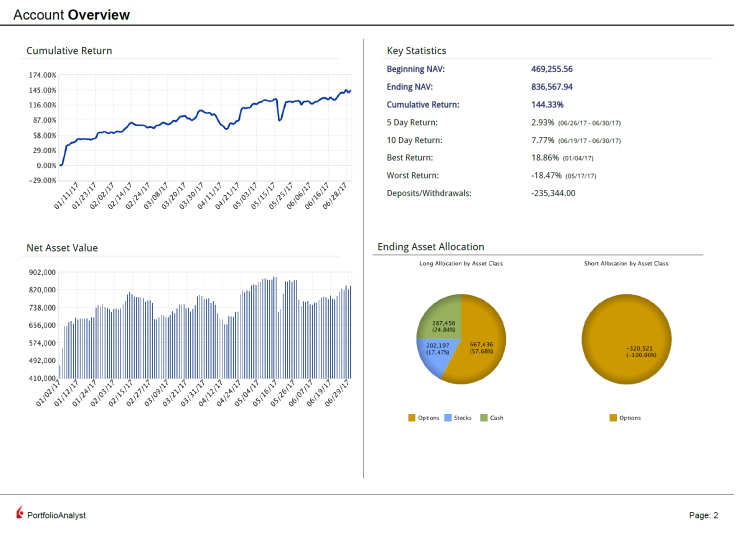Click the value 836,567.94
The image size is (736, 533).
pos(552,87)
